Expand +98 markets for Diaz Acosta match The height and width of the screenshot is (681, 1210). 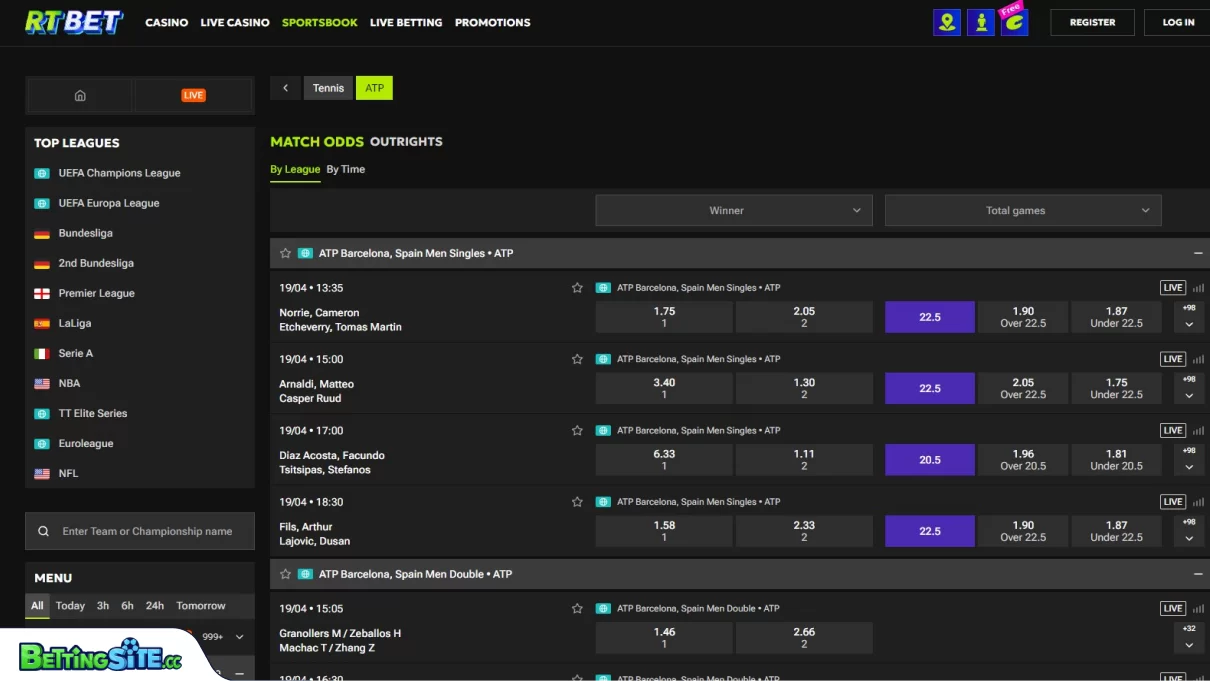(1189, 460)
